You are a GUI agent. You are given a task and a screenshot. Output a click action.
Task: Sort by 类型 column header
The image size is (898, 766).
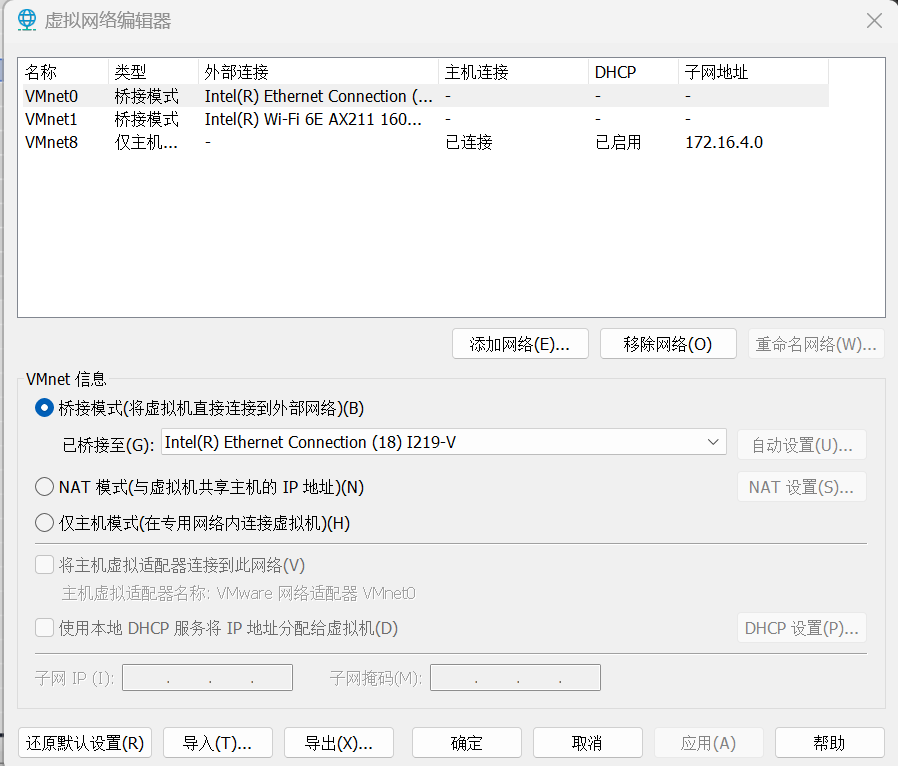[x=153, y=72]
